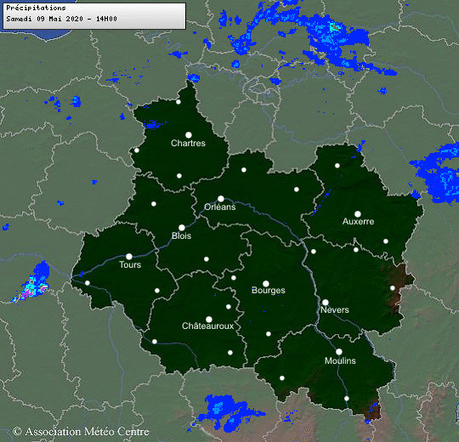Click the Orléans text label
This screenshot has width=459, height=442.
click(220, 207)
